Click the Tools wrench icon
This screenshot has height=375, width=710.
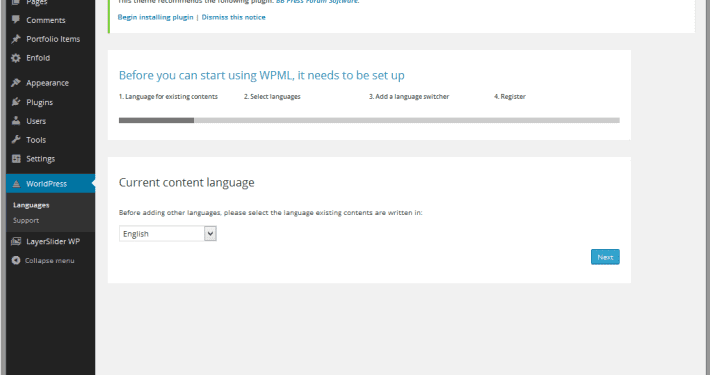(x=16, y=139)
